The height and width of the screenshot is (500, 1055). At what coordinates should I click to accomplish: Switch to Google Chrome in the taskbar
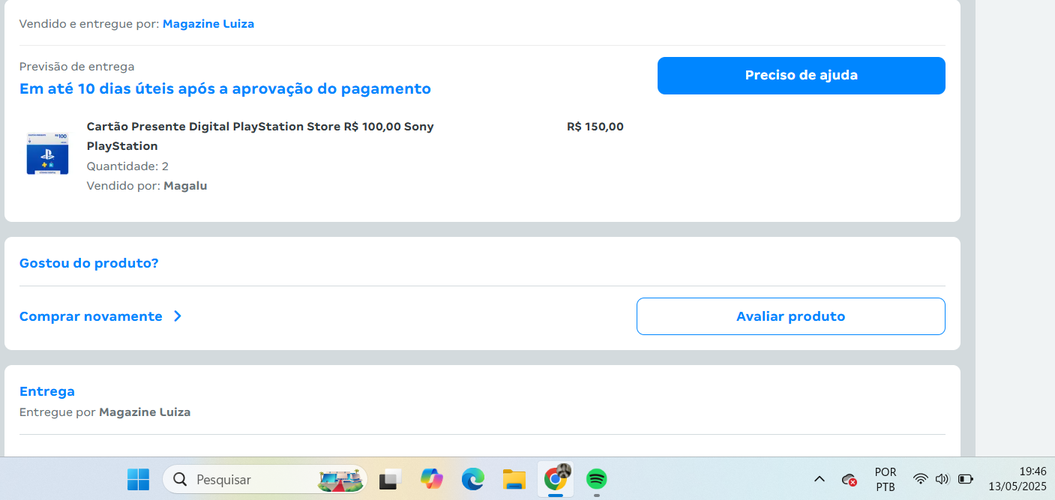[555, 479]
